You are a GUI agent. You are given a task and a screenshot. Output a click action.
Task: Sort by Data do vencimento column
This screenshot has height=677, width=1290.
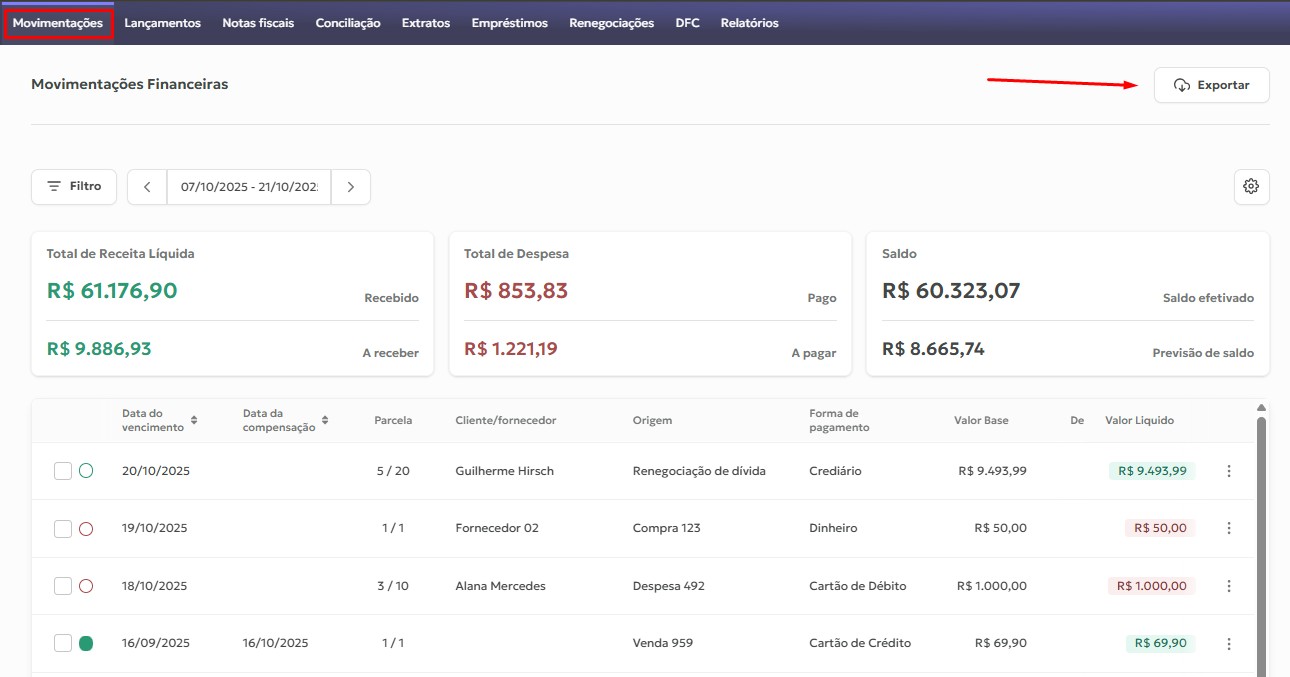(194, 420)
